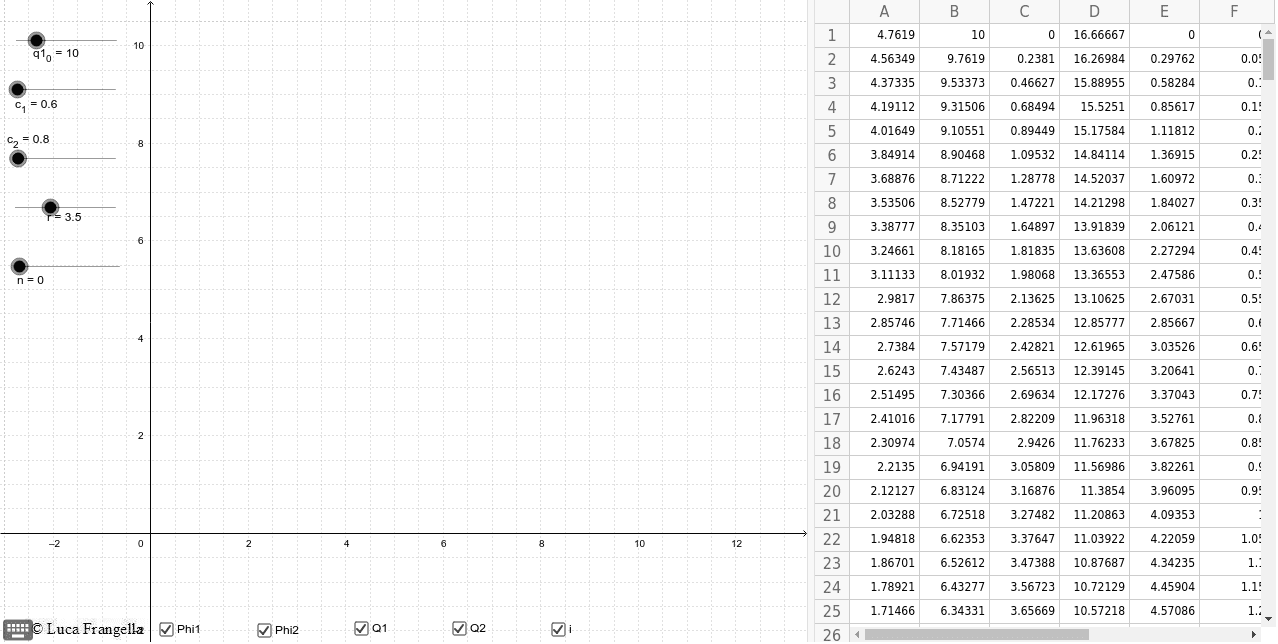This screenshot has width=1278, height=644.
Task: Select spreadsheet column E header
Action: coord(1164,11)
